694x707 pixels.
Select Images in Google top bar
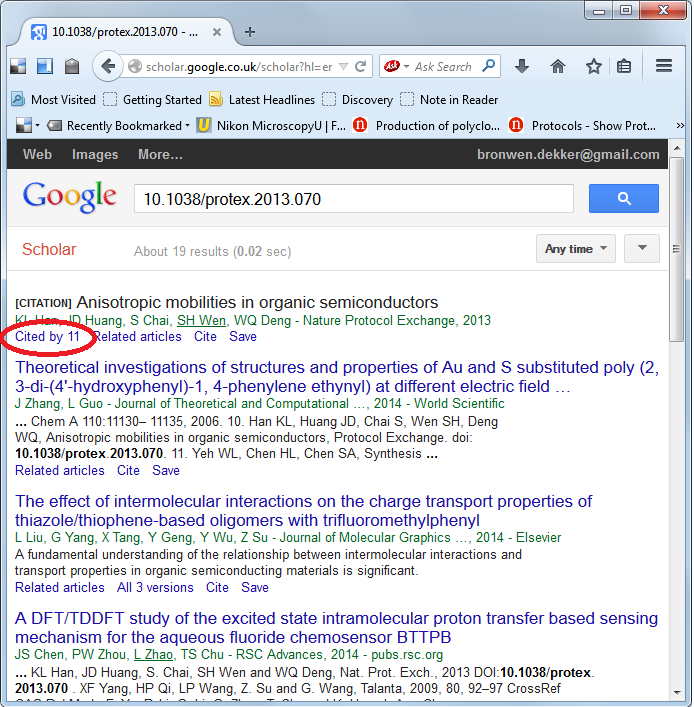(x=95, y=154)
